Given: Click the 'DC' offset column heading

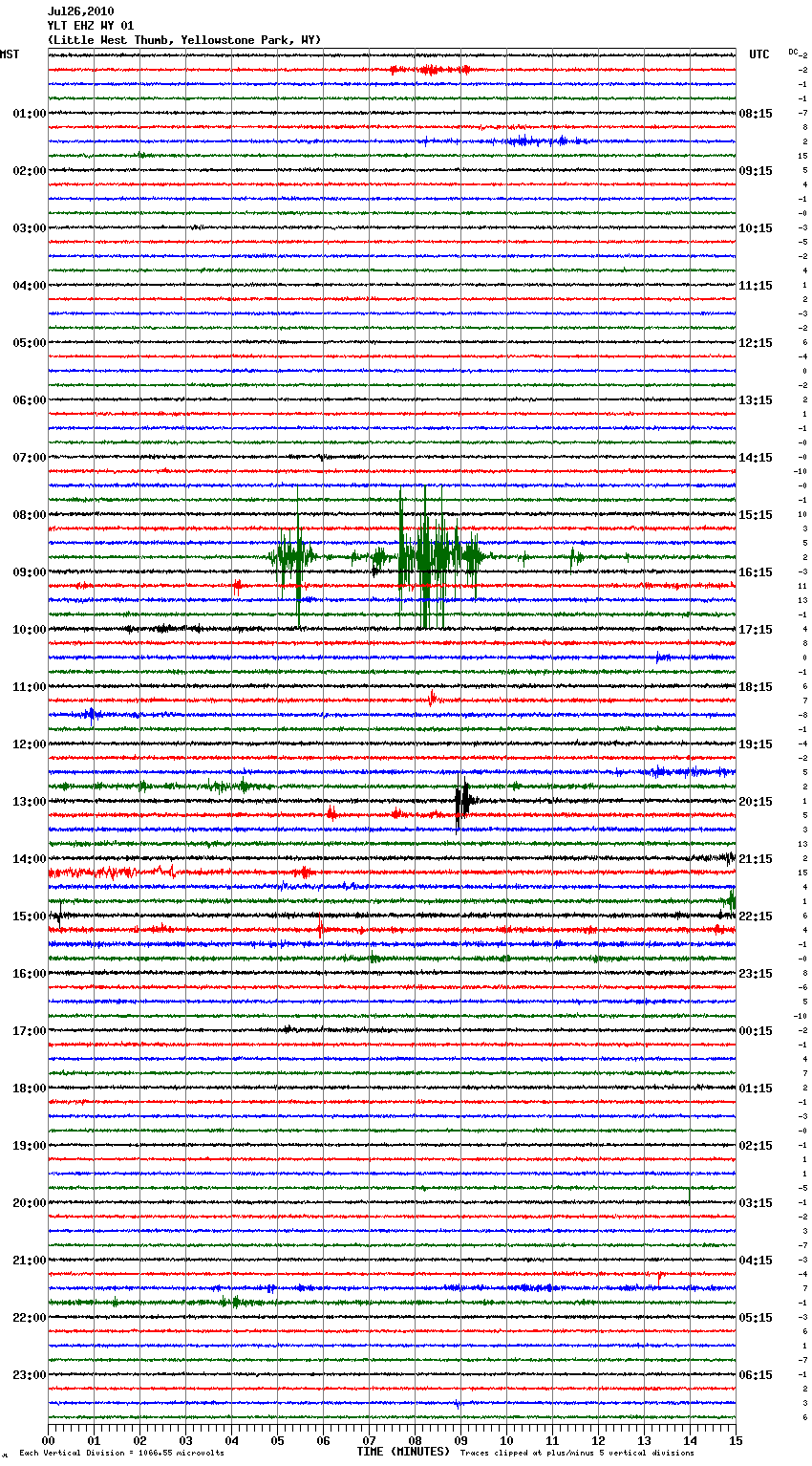Looking at the screenshot, I should pos(793,52).
